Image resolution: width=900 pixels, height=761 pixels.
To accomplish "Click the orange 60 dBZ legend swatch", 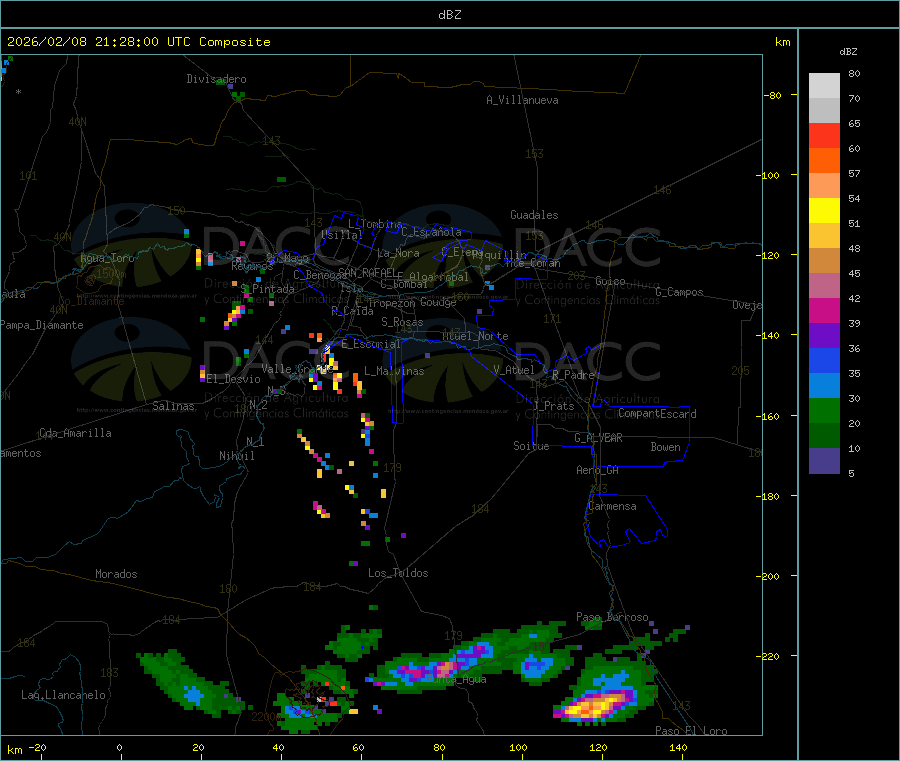I will coord(824,161).
